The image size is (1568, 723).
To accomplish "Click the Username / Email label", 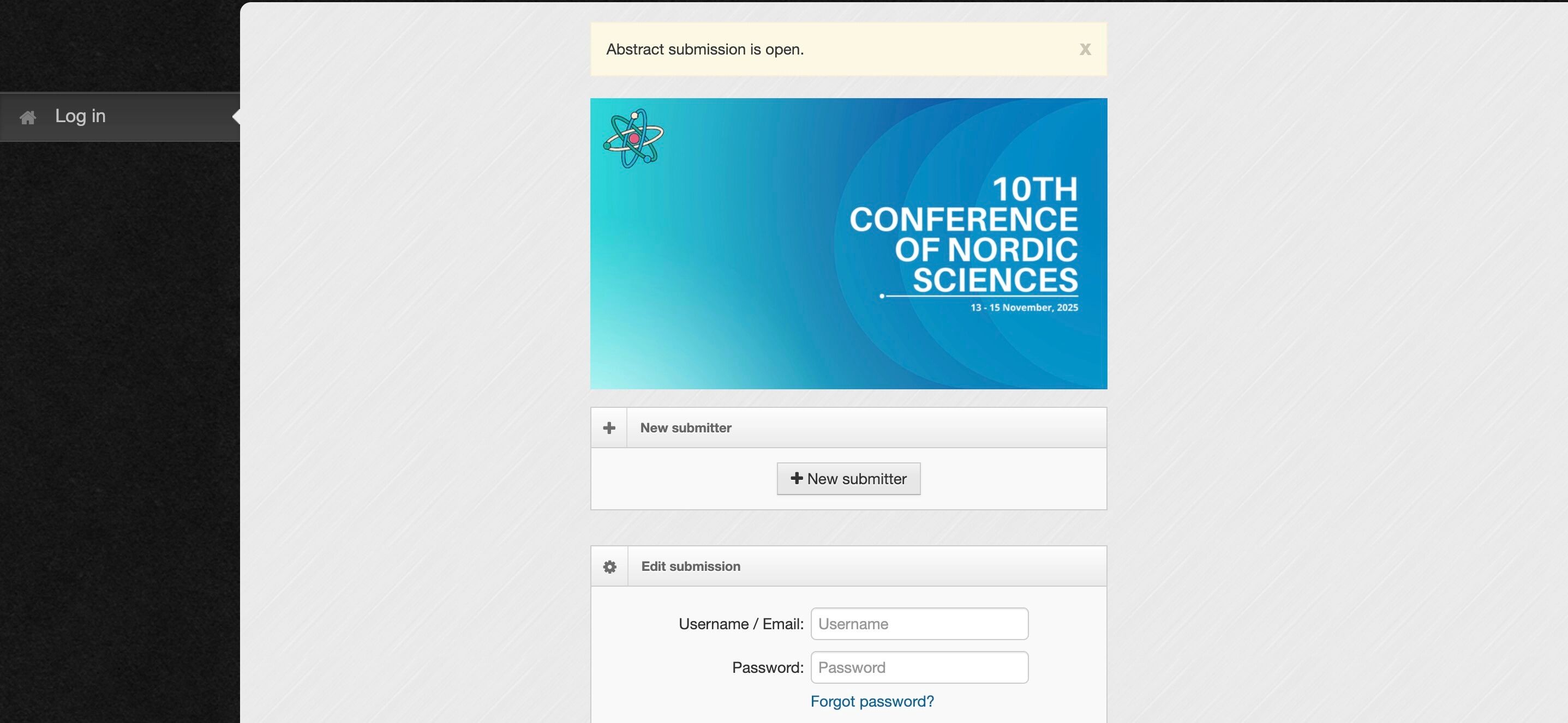I will (x=741, y=624).
